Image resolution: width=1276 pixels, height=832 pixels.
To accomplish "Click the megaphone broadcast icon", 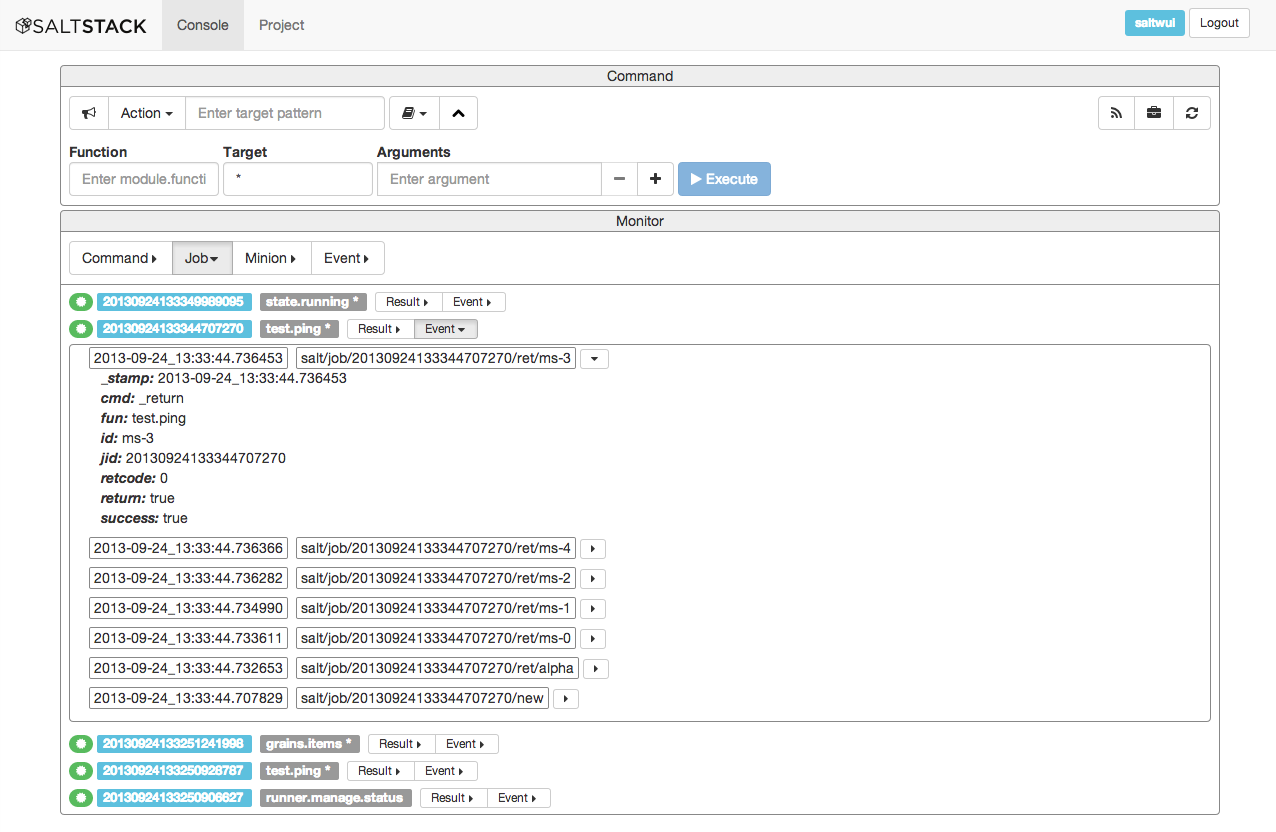I will coord(88,112).
